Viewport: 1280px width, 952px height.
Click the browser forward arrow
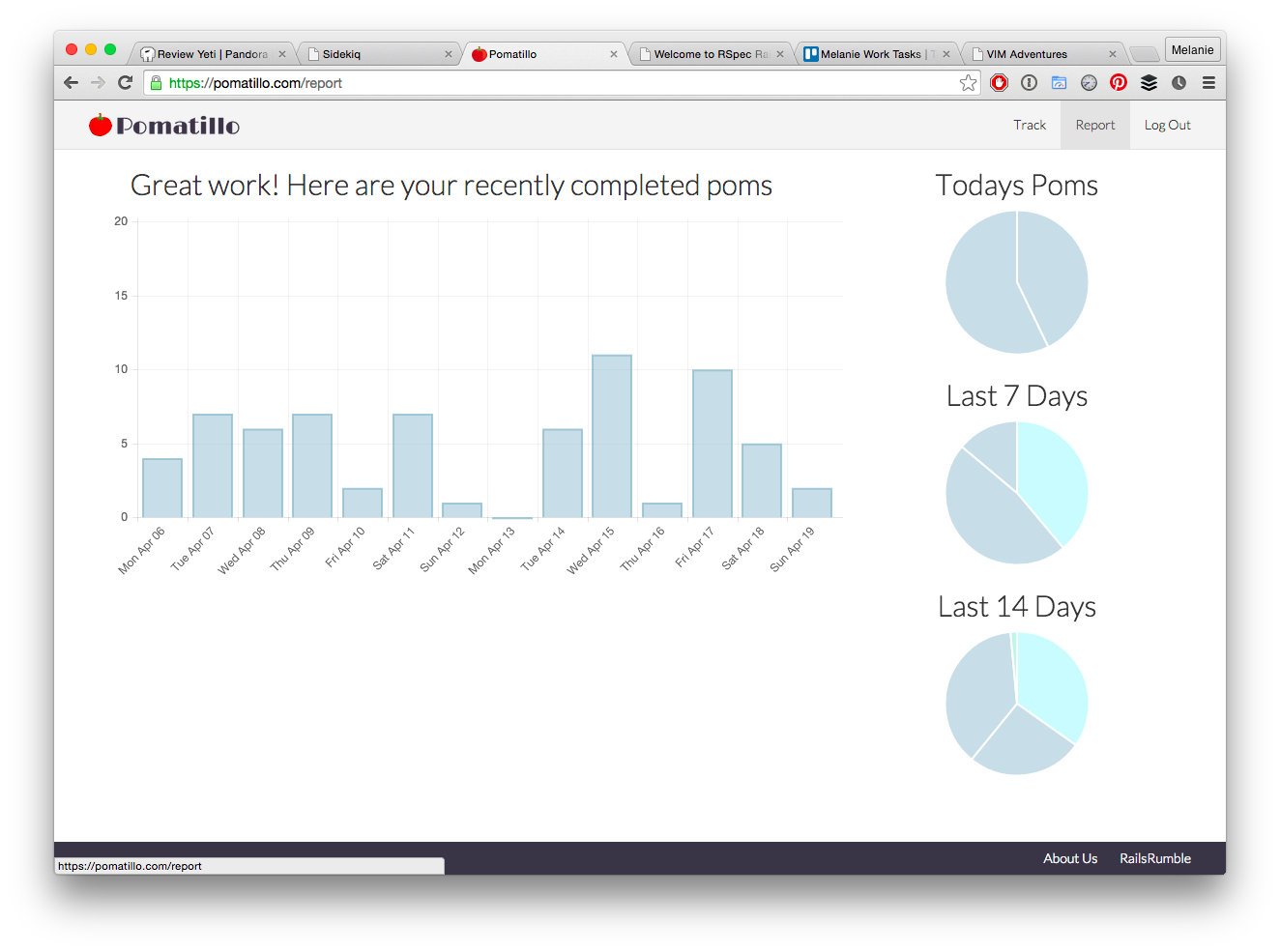tap(98, 83)
